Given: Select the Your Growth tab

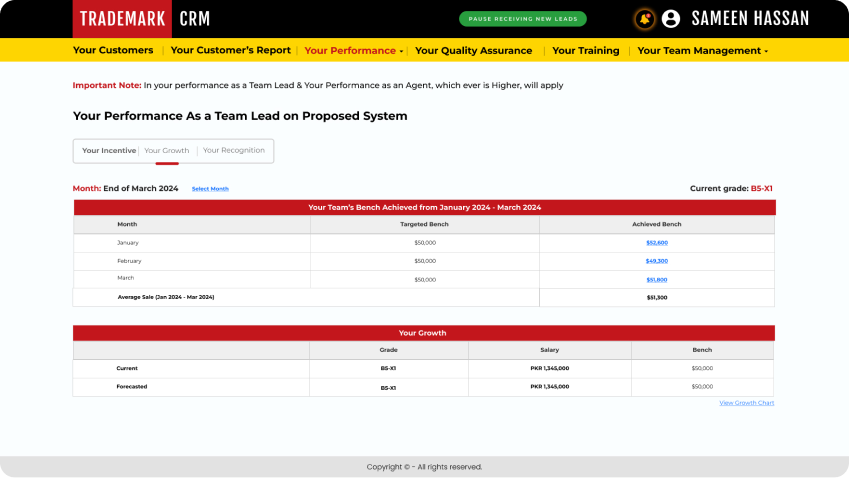Looking at the screenshot, I should pos(166,151).
